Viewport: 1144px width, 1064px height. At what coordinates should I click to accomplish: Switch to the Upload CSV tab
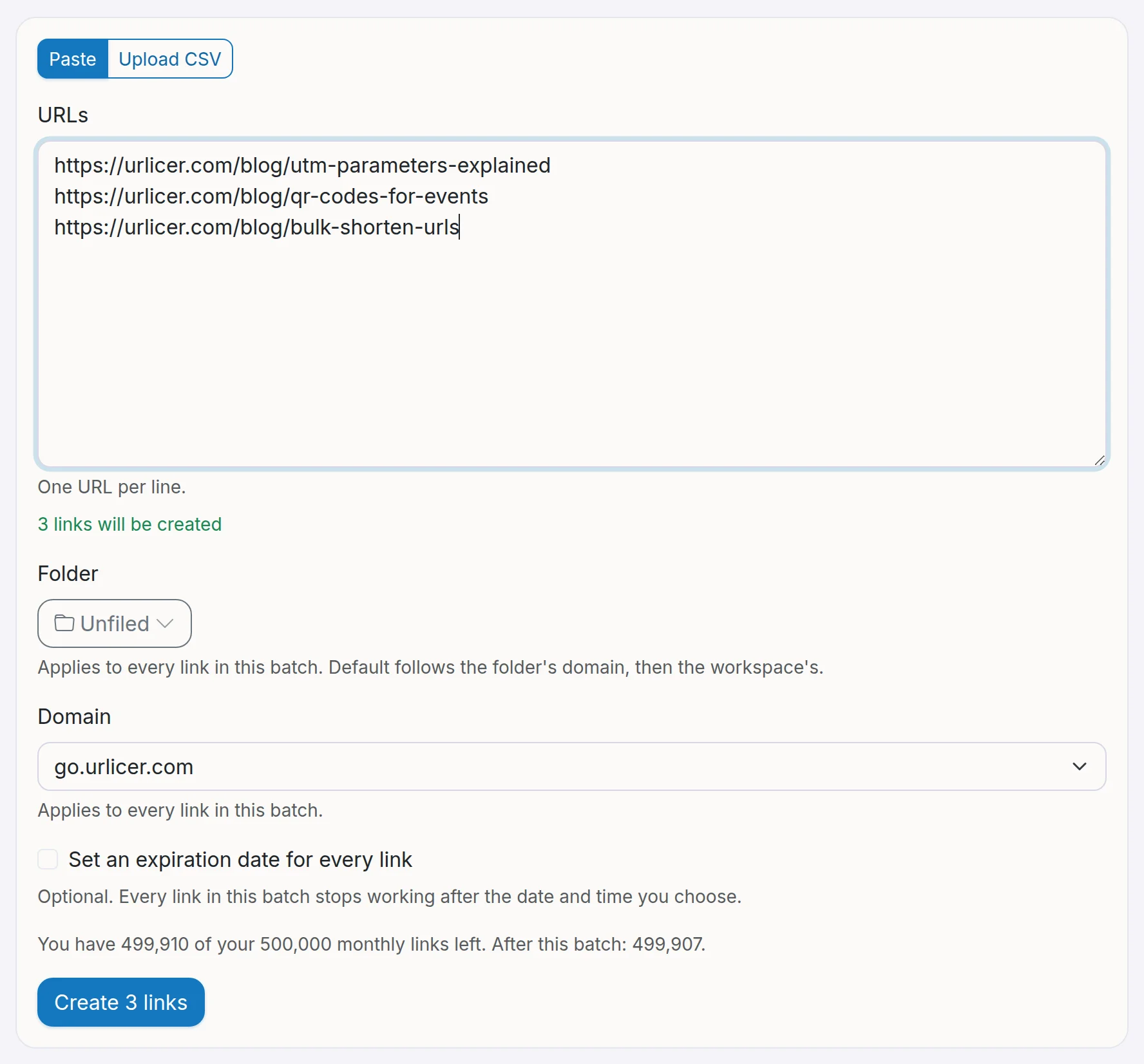point(170,59)
